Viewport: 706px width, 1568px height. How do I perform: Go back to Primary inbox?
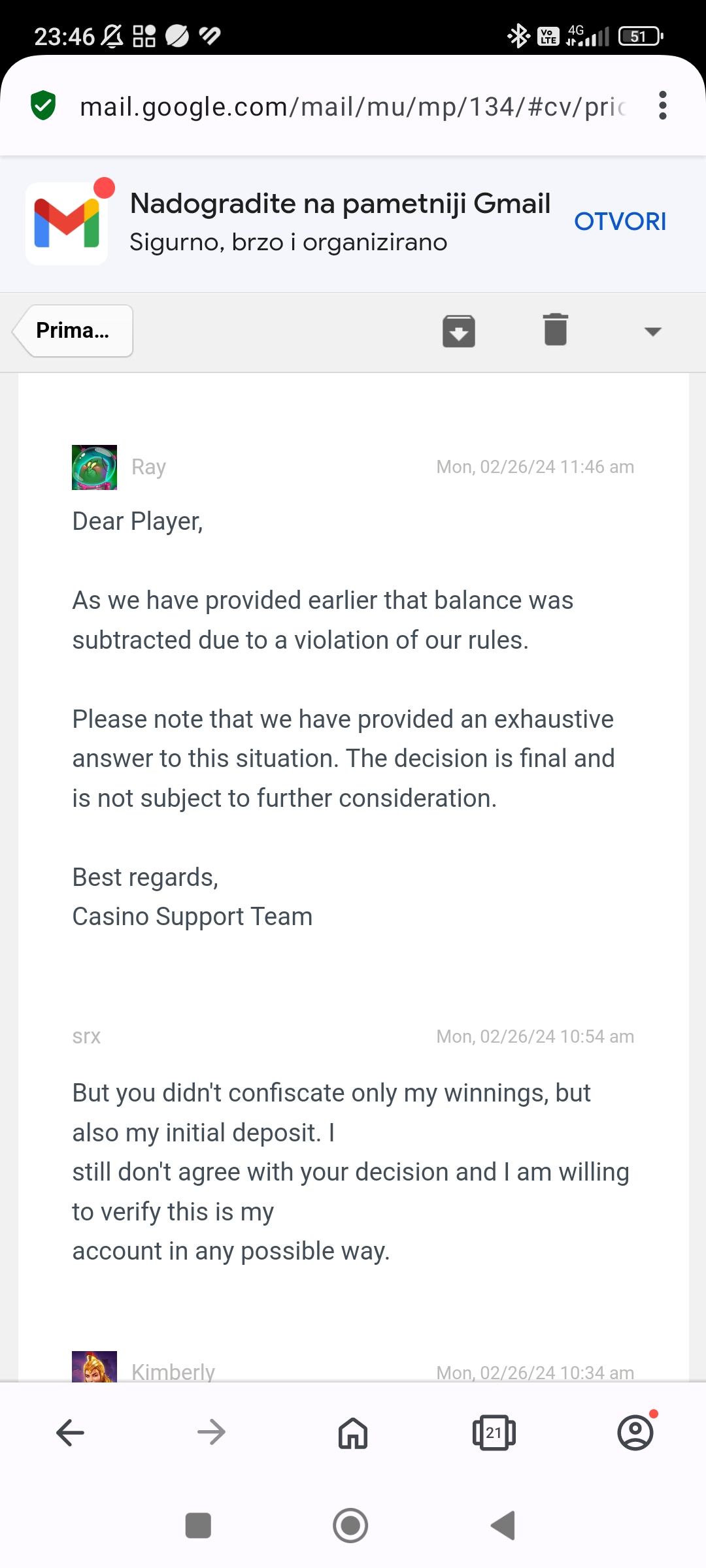(x=73, y=331)
